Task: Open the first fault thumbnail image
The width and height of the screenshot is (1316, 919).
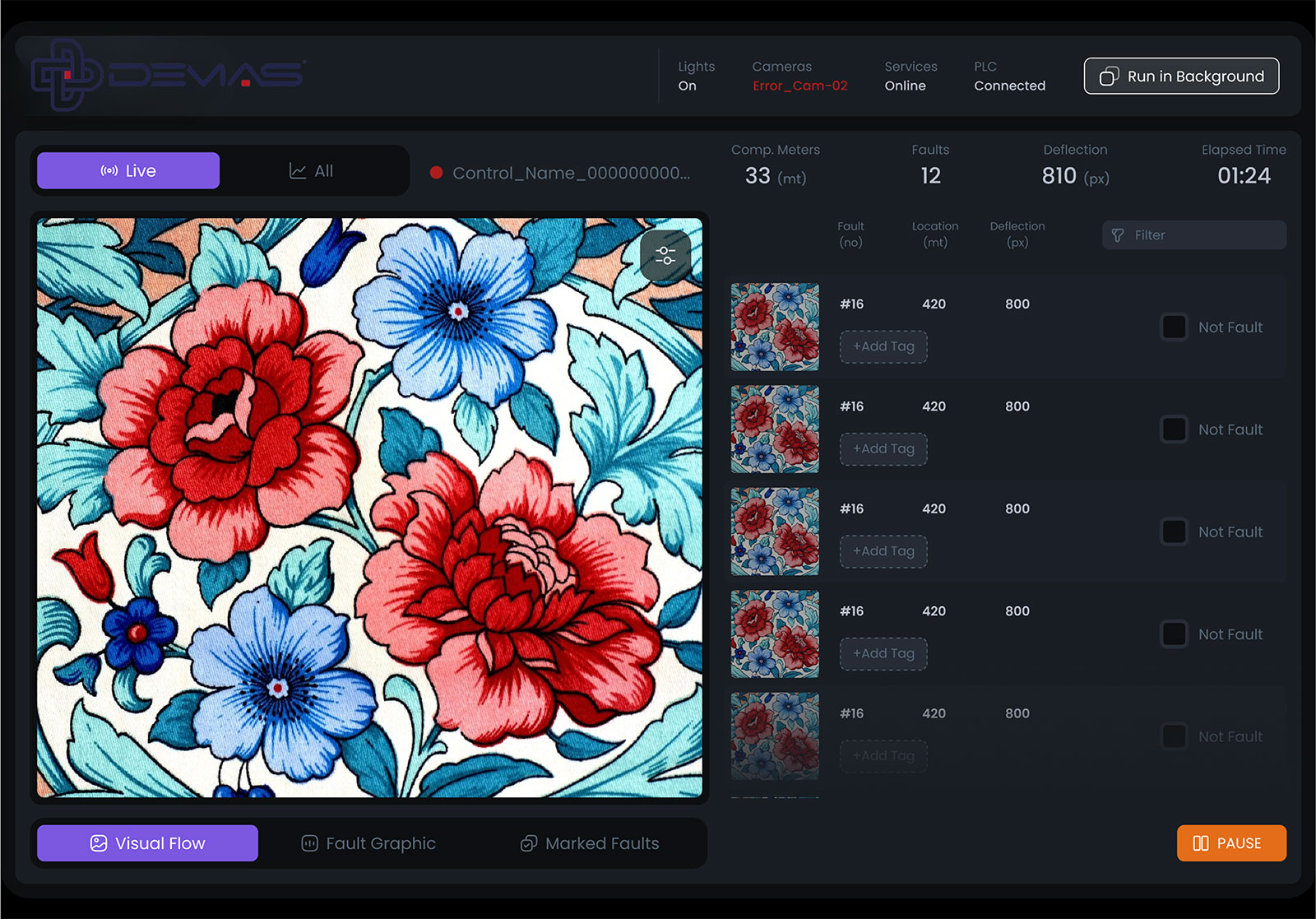Action: 775,327
